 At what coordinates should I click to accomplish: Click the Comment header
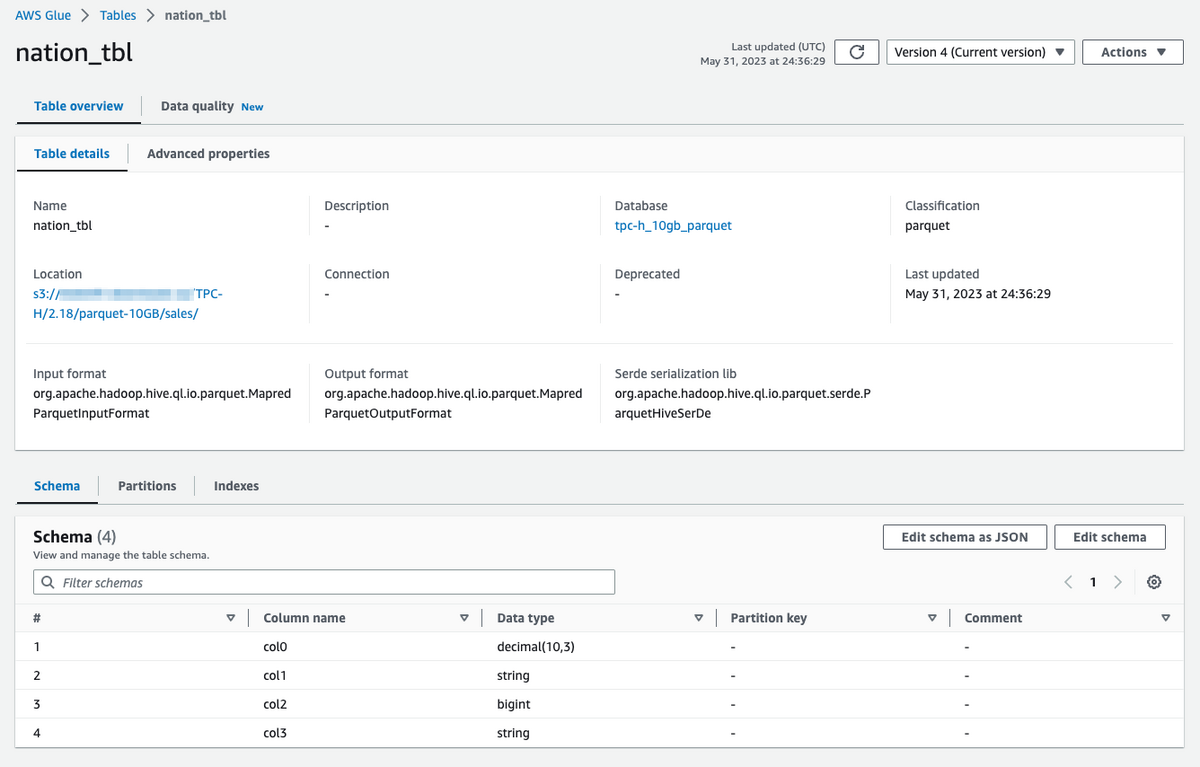coord(993,618)
